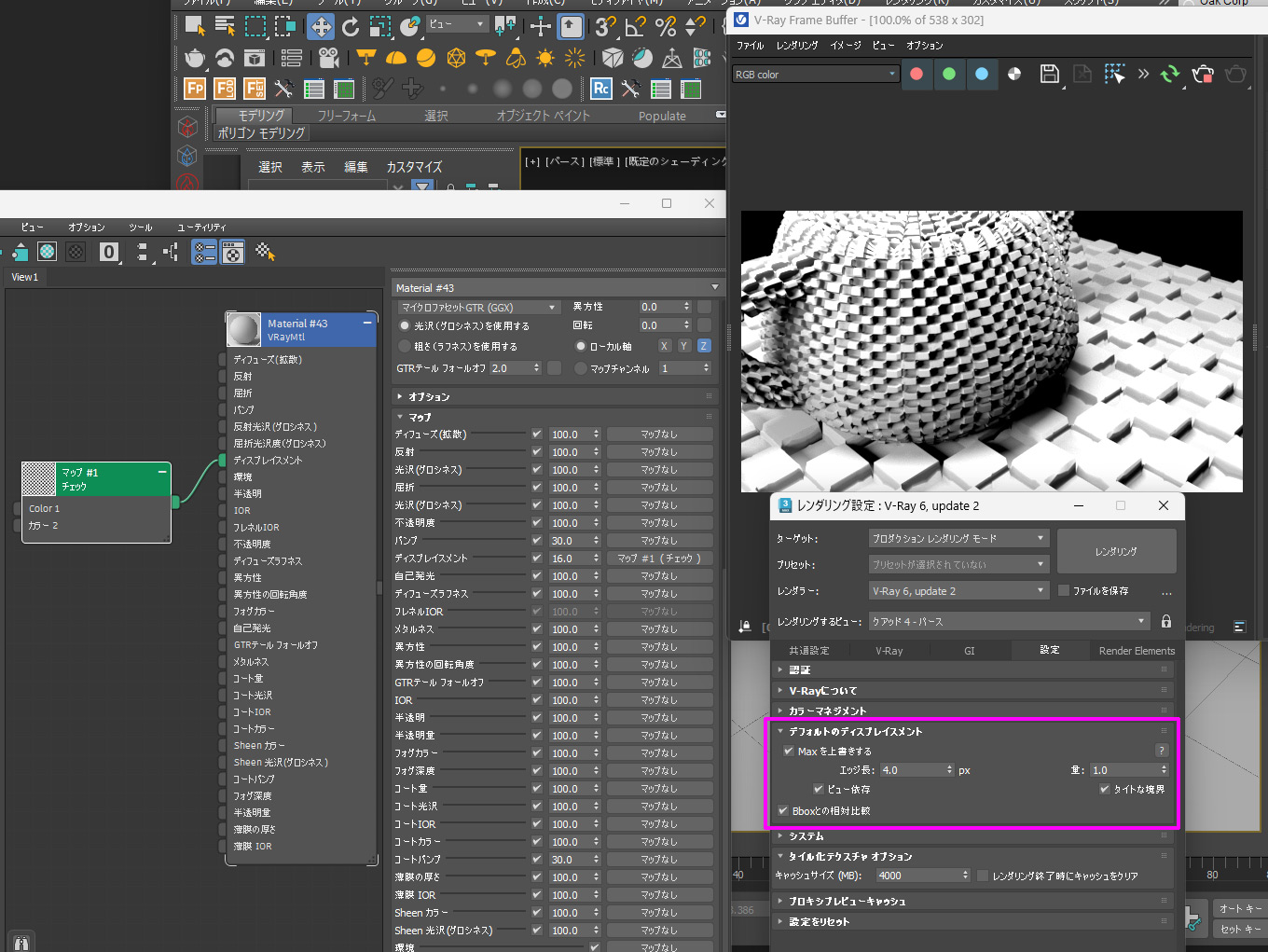Toggle red channel in V-Ray Frame Buffer
The image size is (1268, 952).
(917, 74)
